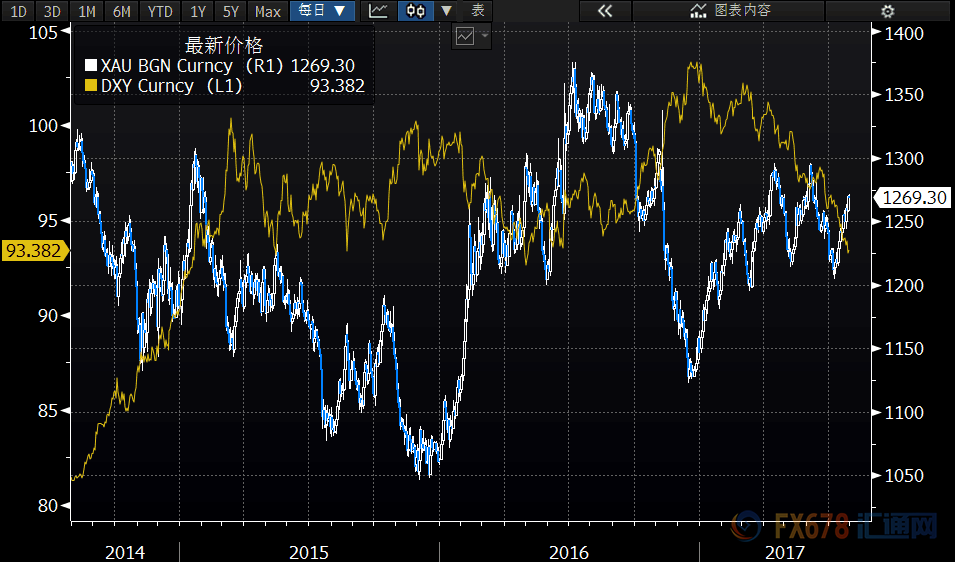Screen dimensions: 955x562
Task: Select the 1D time range
Action: tap(18, 11)
